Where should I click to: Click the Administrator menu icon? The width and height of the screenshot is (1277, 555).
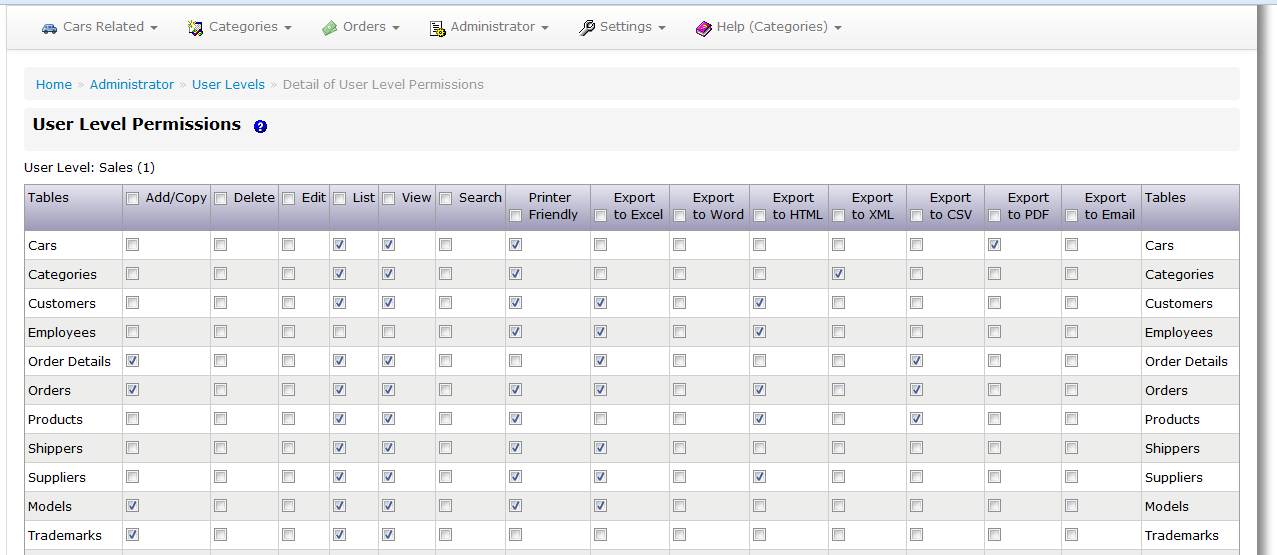(x=437, y=28)
